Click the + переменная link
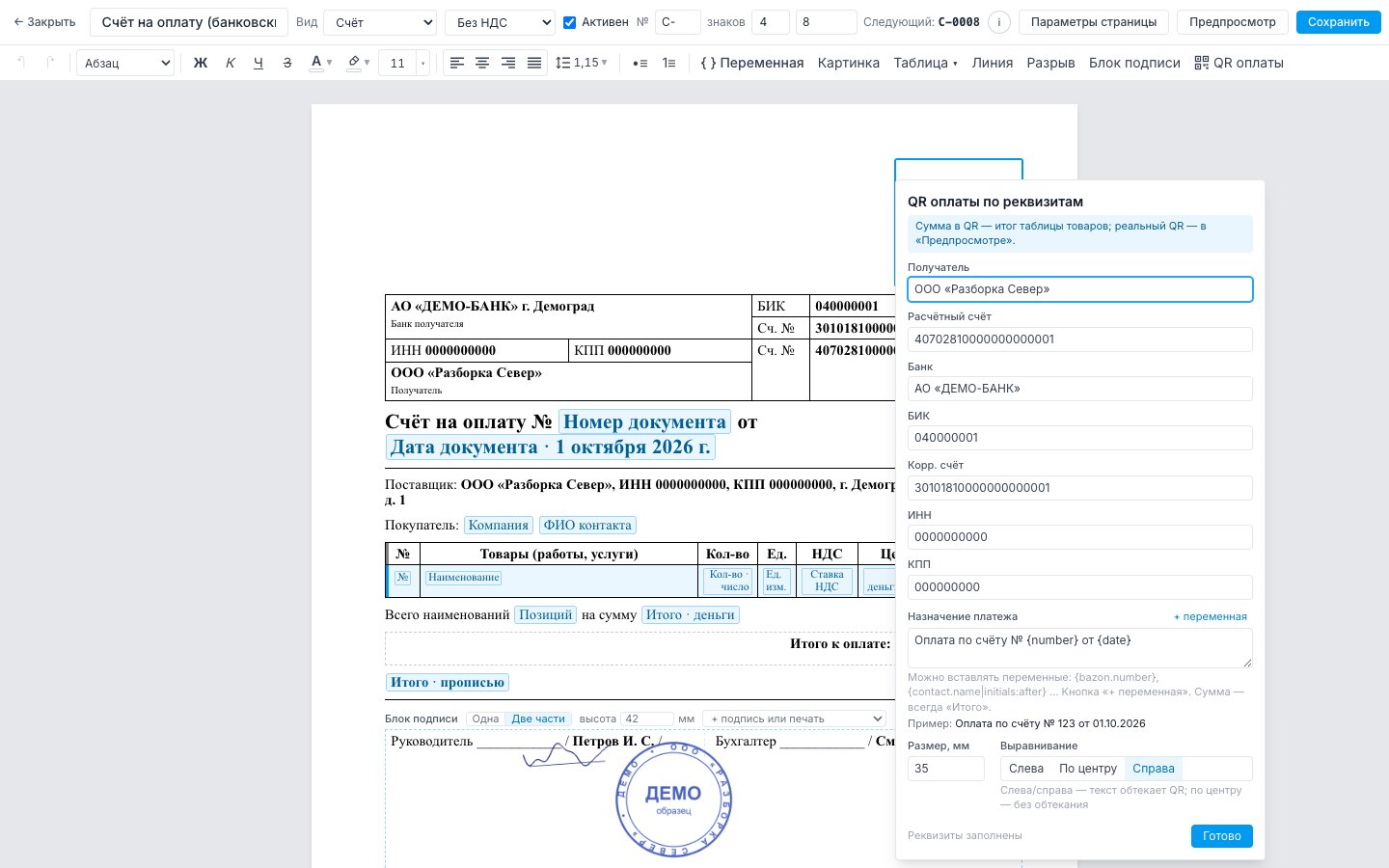1389x868 pixels. click(x=1211, y=616)
